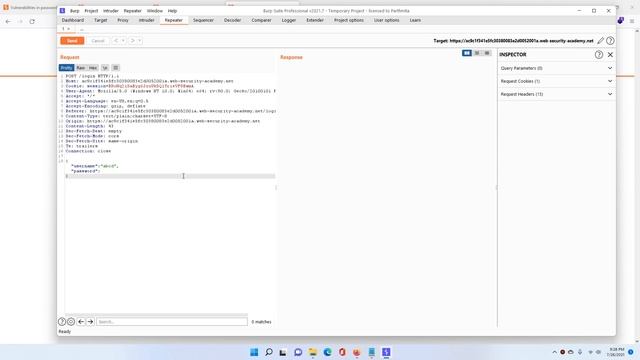Open File Explorer from the taskbar
The width and height of the screenshot is (640, 360).
[313, 352]
